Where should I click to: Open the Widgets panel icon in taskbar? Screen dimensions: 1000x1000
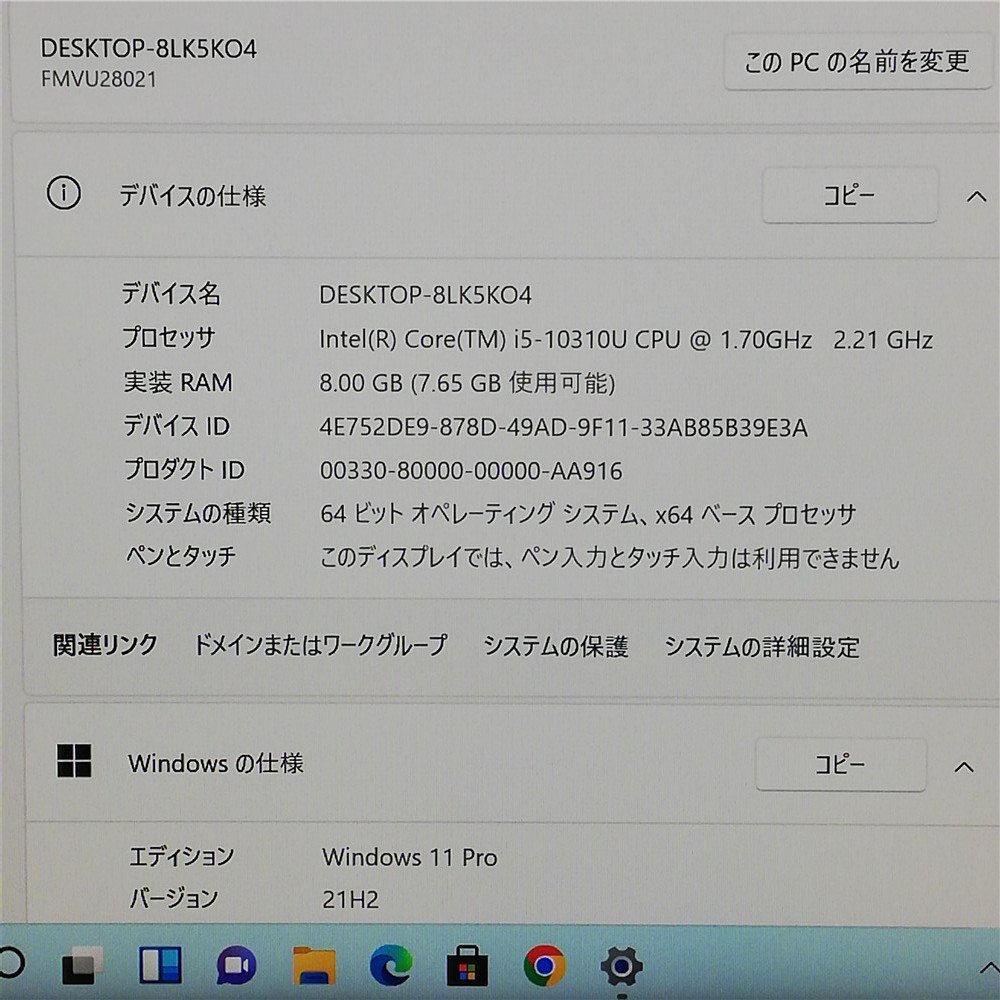tap(160, 965)
